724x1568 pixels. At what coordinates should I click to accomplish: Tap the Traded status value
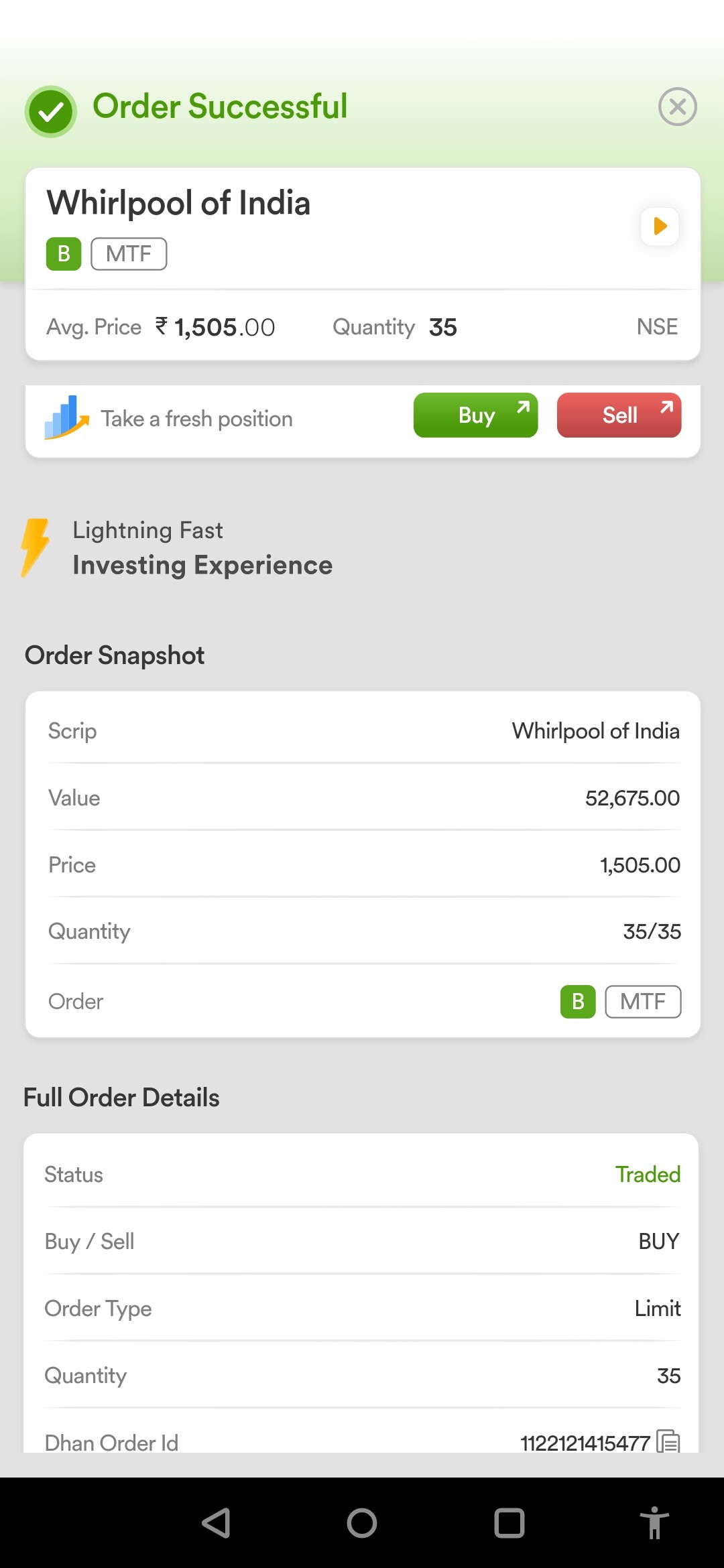pyautogui.click(x=648, y=1175)
